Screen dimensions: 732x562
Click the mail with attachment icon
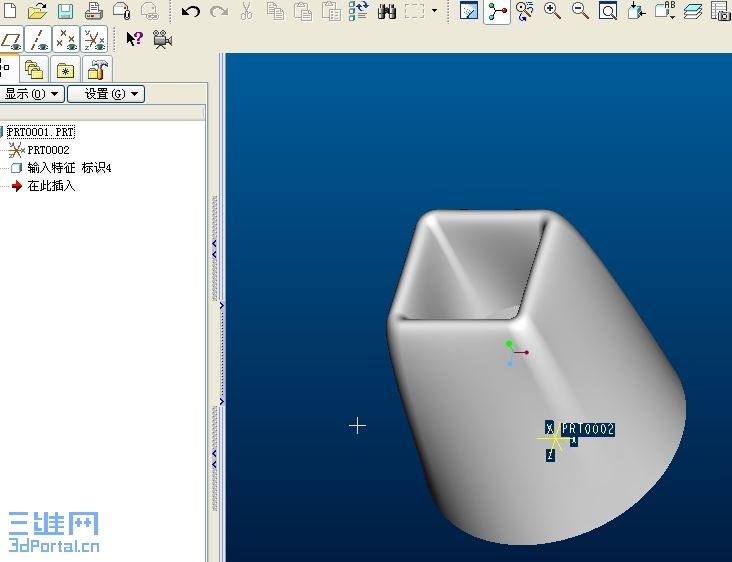pyautogui.click(x=121, y=11)
